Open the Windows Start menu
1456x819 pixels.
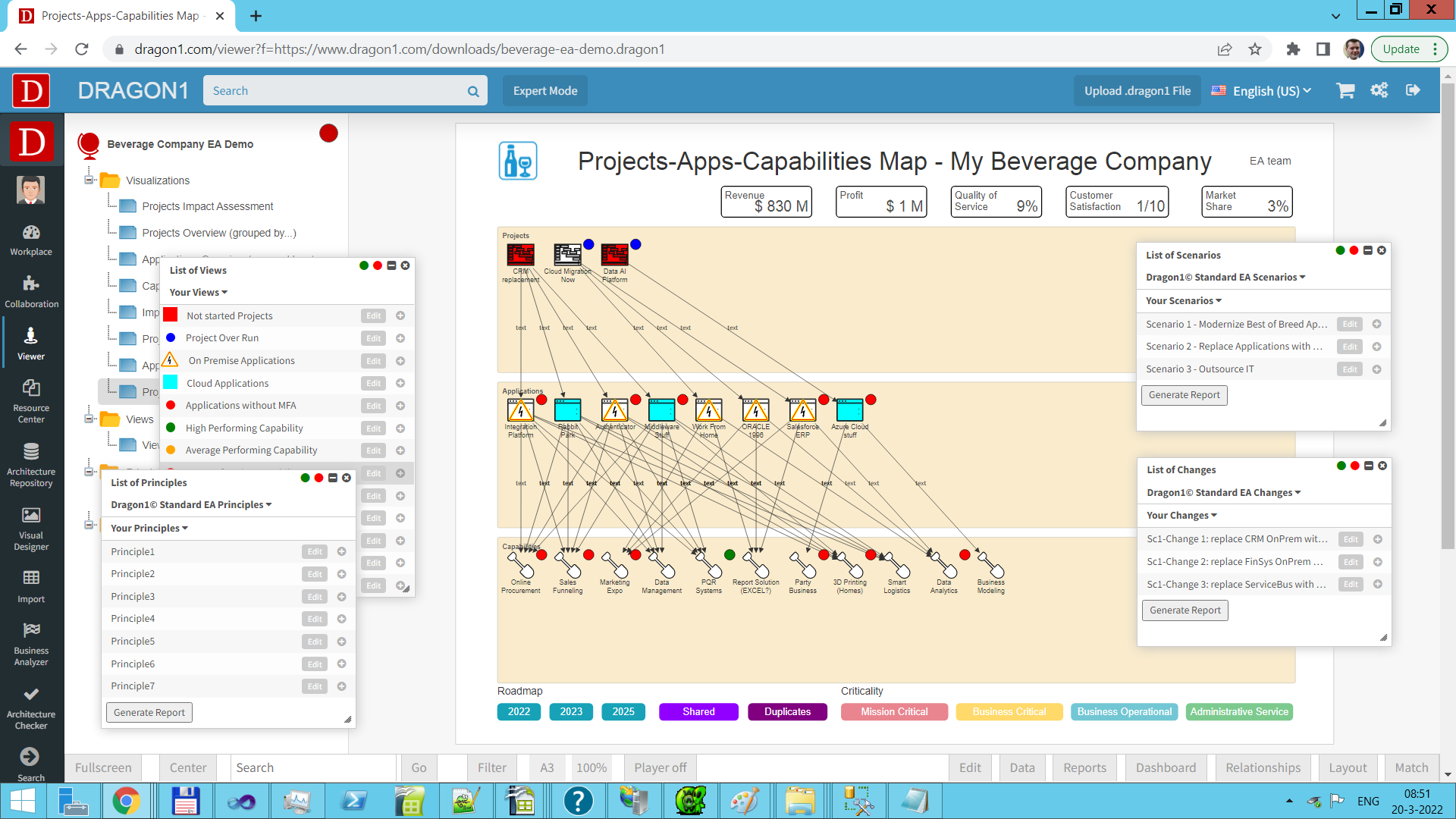[x=23, y=801]
